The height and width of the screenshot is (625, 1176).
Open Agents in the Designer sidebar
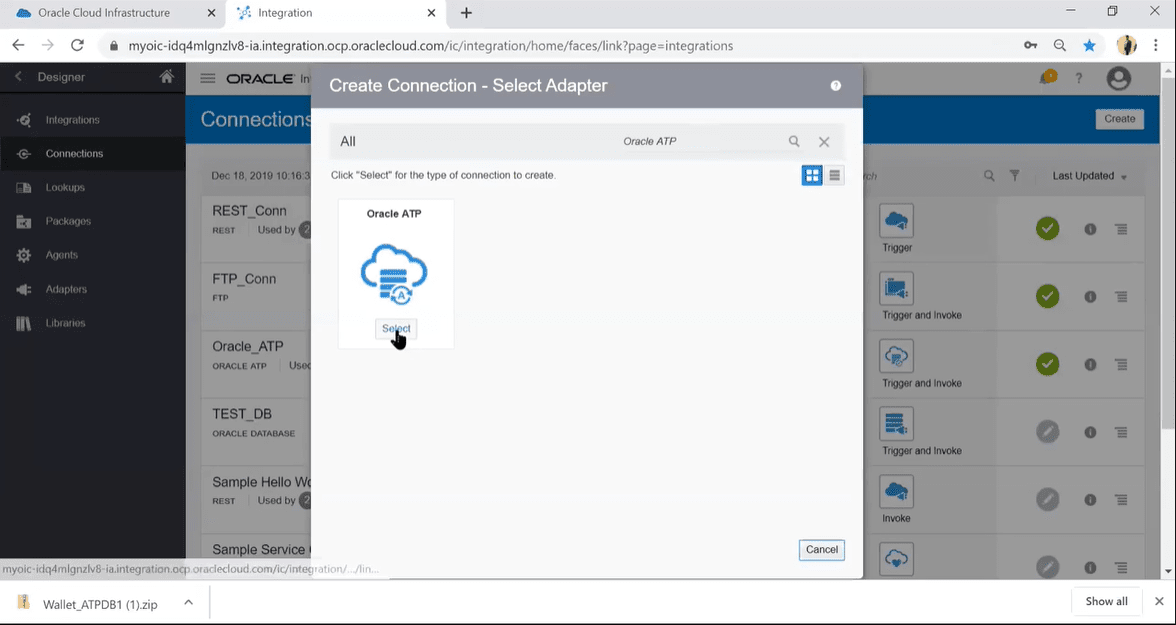pos(62,255)
